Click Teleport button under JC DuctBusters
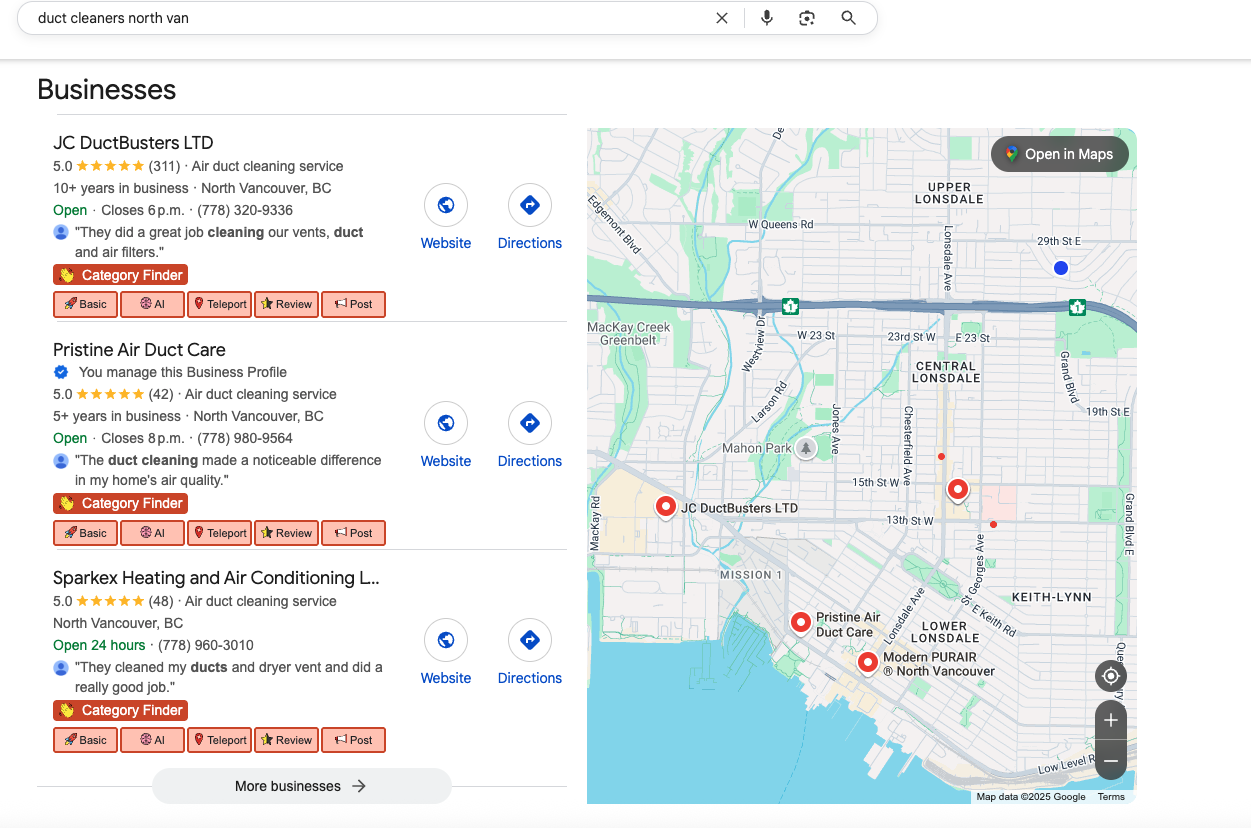1251x828 pixels. pos(219,304)
